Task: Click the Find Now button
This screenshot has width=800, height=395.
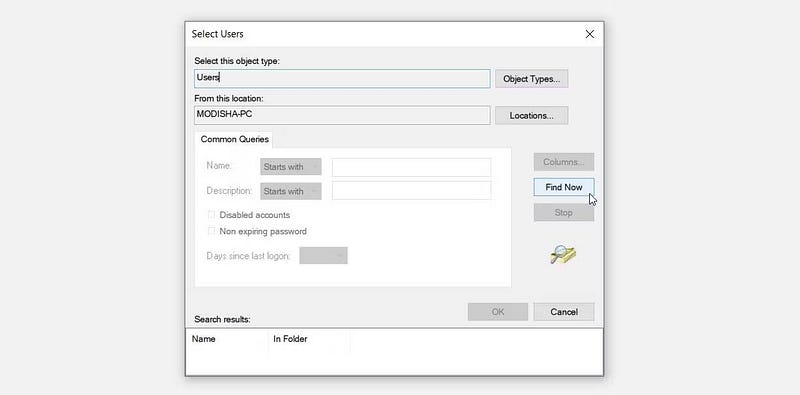Action: (564, 187)
